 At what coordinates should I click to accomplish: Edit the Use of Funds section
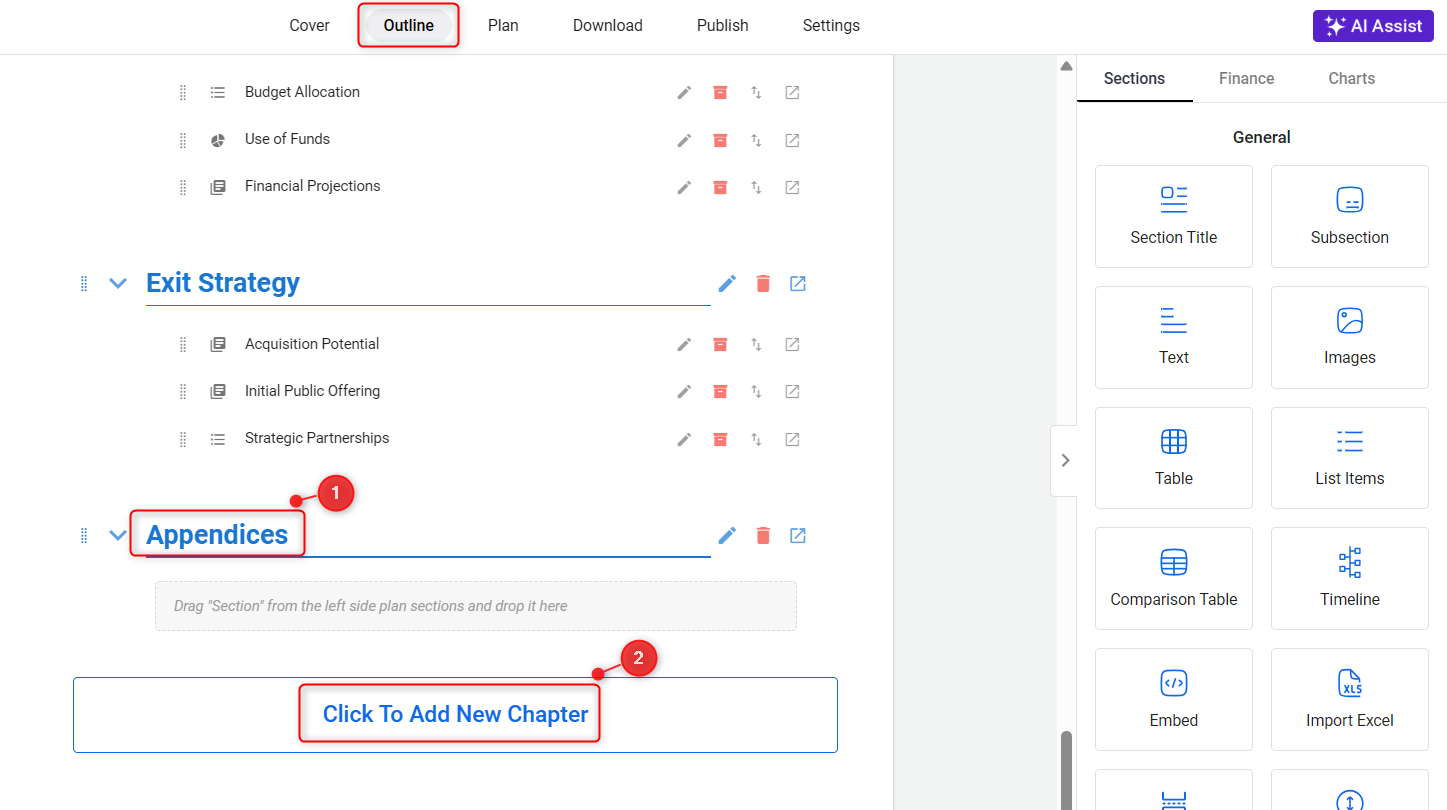(x=684, y=140)
